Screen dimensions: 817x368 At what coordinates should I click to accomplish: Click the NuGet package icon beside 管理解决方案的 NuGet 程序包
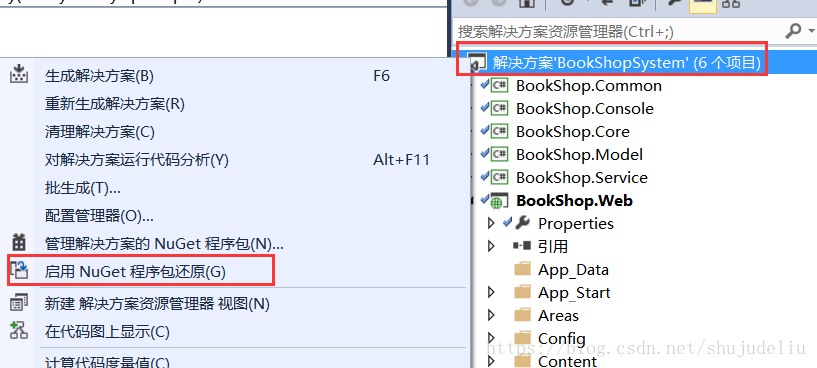click(x=19, y=243)
